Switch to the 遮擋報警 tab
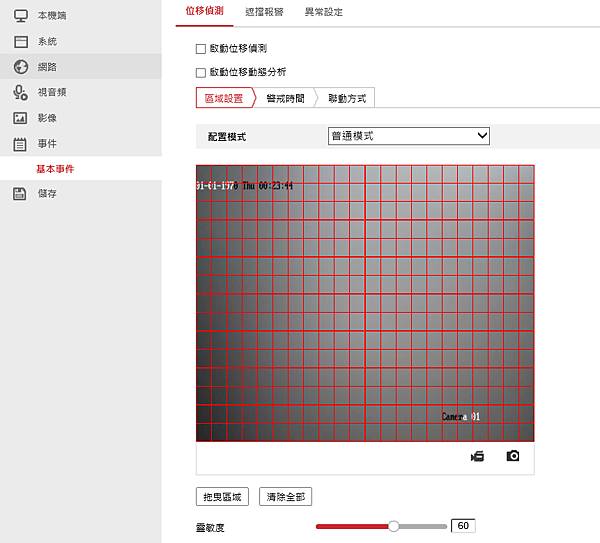This screenshot has width=600, height=543. (264, 12)
